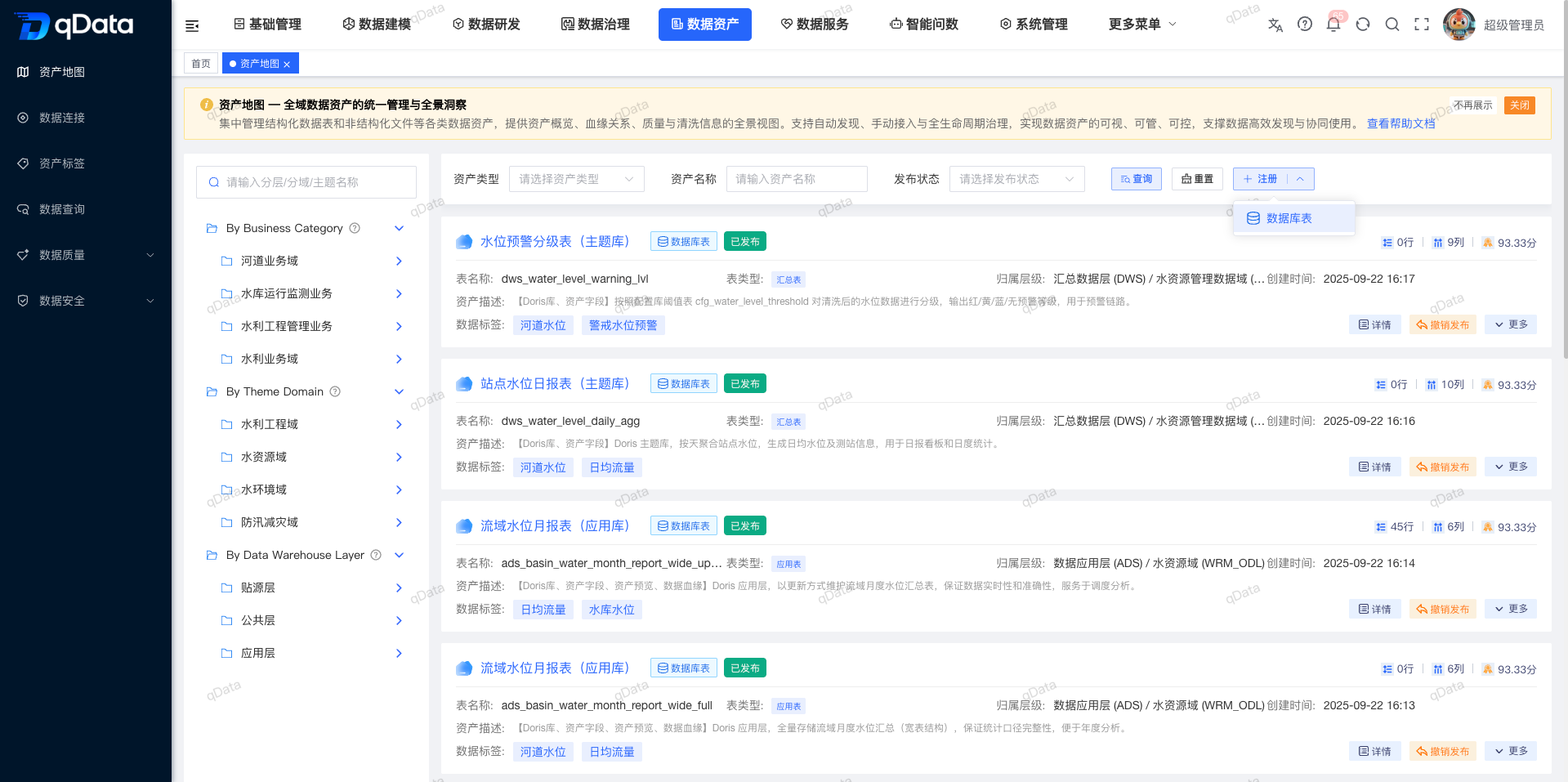The height and width of the screenshot is (782, 1568).
Task: Click the folder icon of 河道业务域
Action: [227, 261]
